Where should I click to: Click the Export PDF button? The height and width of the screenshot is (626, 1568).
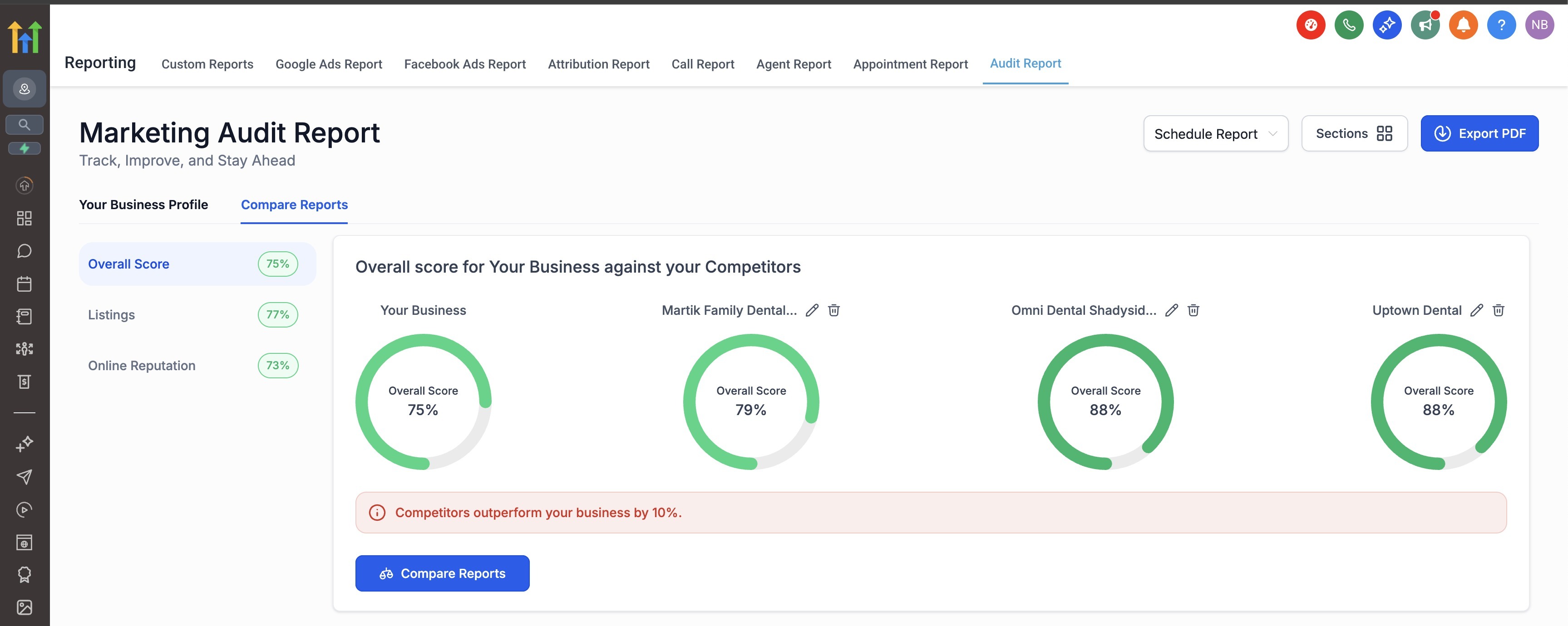point(1479,134)
